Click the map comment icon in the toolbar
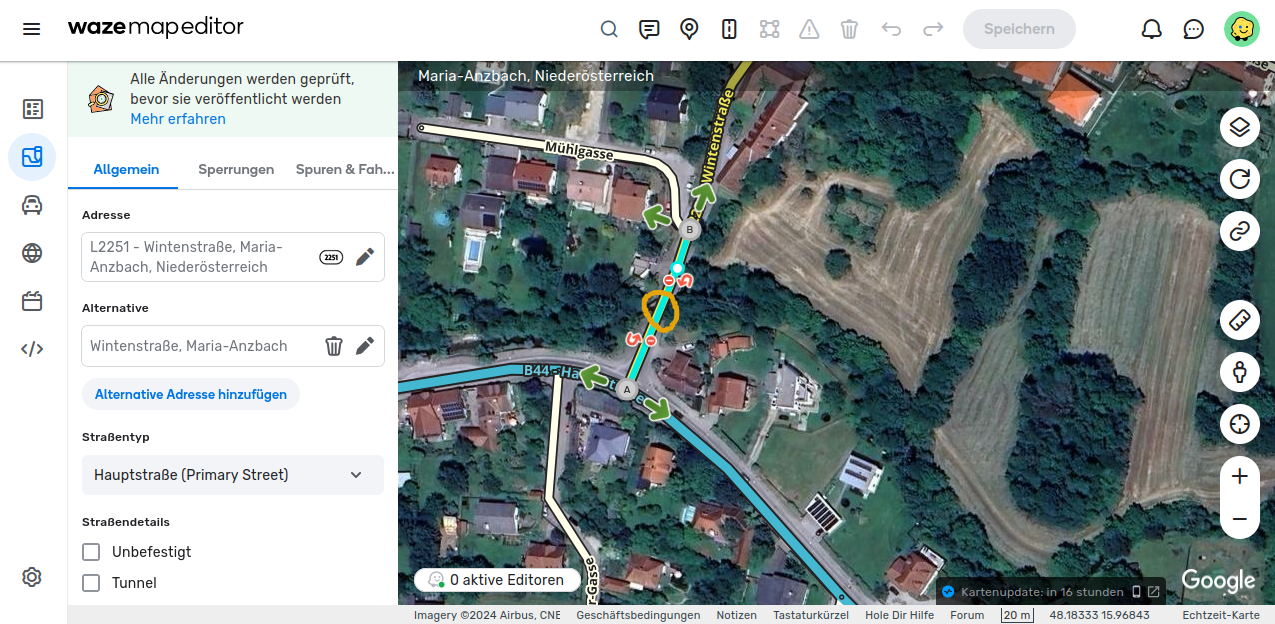The width and height of the screenshot is (1275, 624). click(649, 29)
